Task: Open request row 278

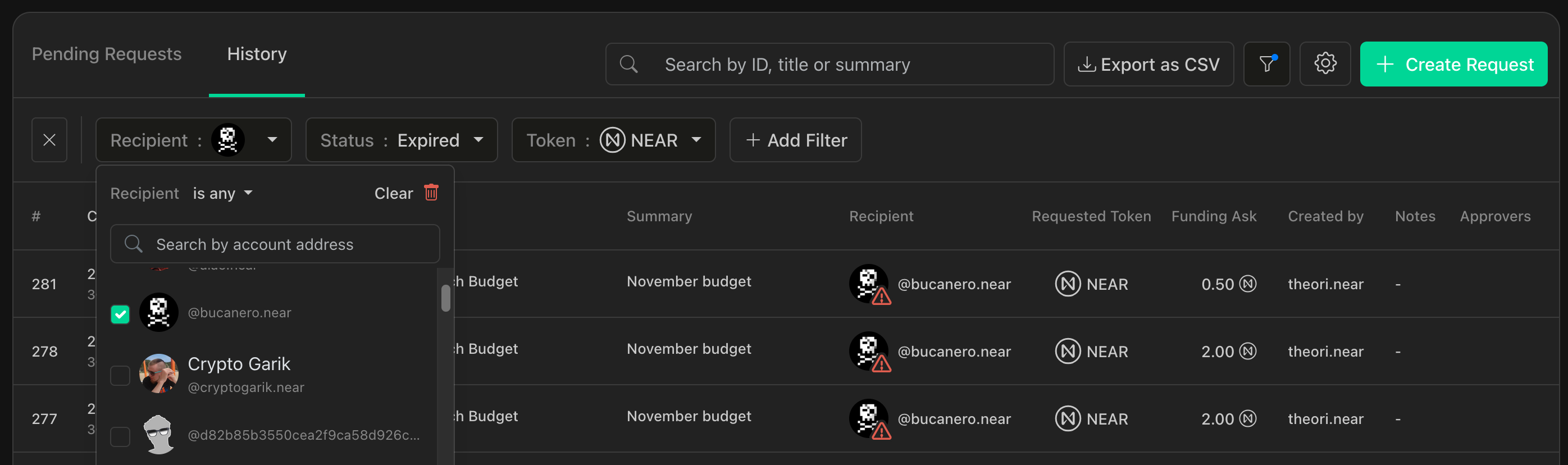Action: [x=785, y=351]
